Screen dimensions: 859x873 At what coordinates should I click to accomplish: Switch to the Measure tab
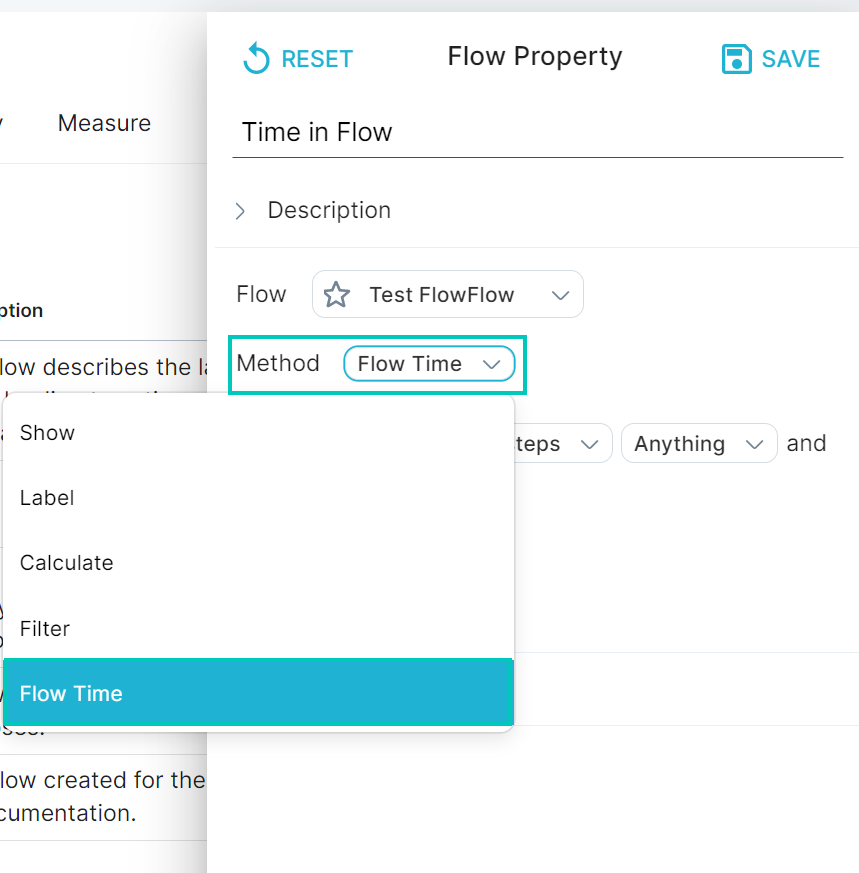(x=104, y=123)
